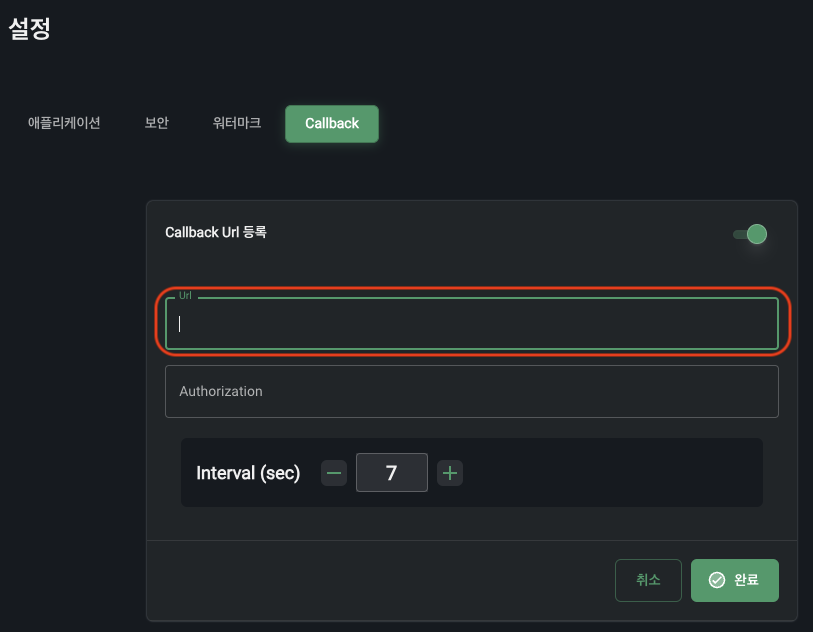This screenshot has width=813, height=632.
Task: Focus the Url input field
Action: 471,324
